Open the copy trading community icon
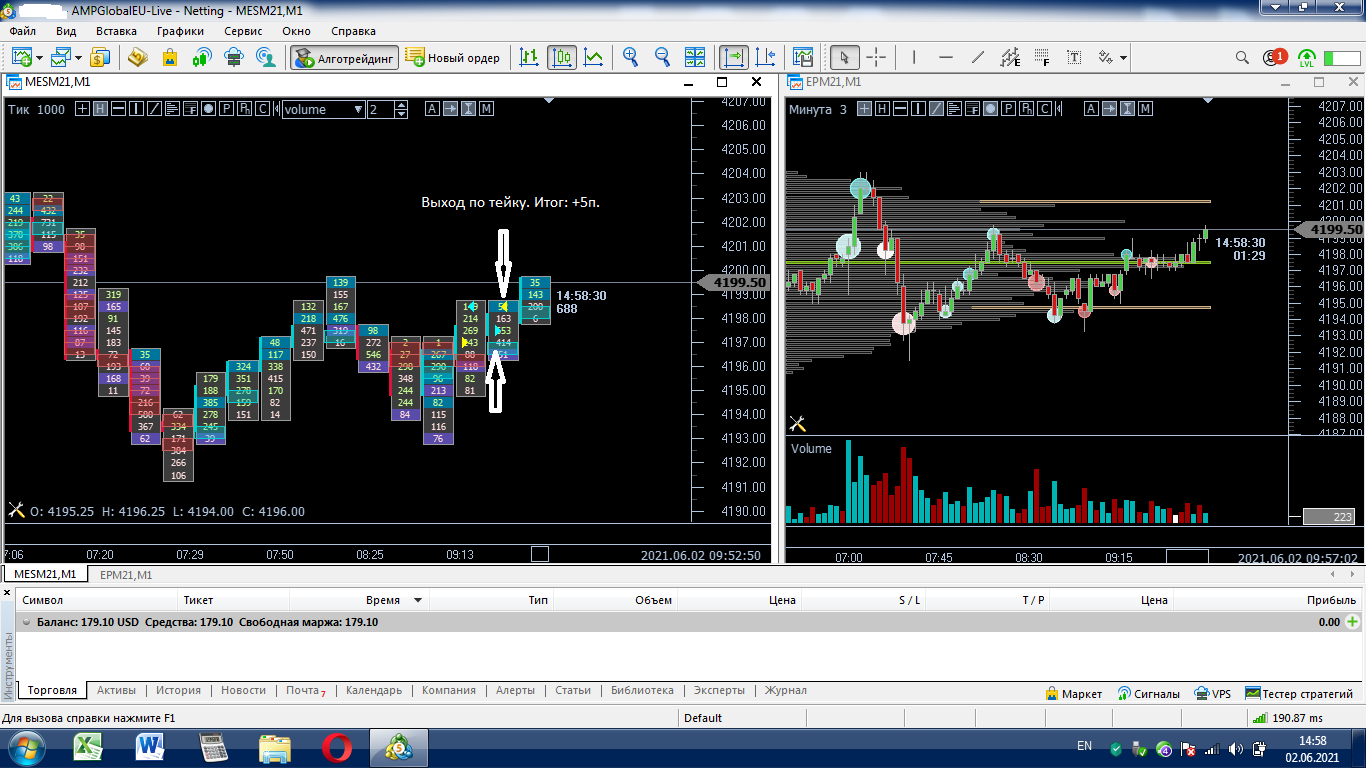 click(266, 57)
